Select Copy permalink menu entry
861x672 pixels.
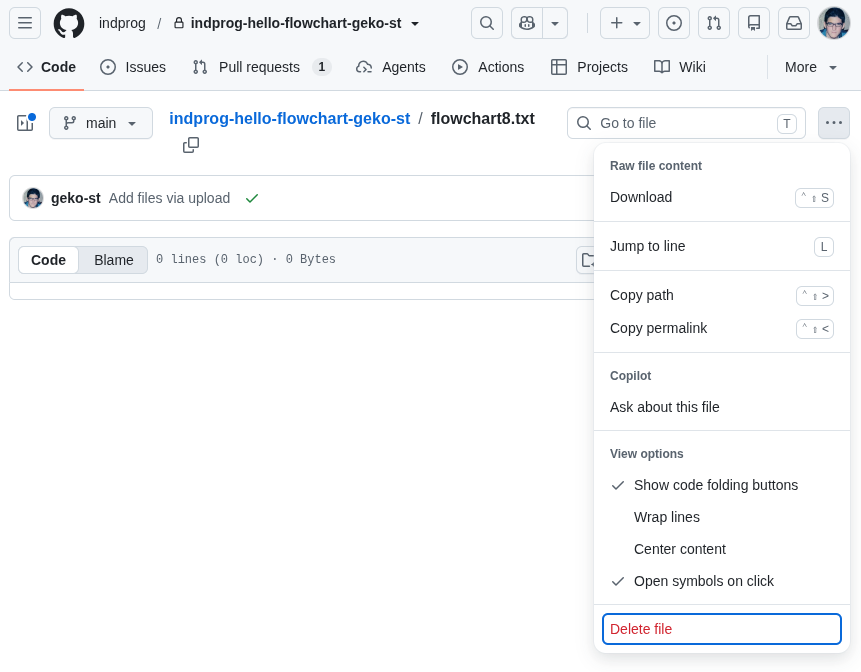[722, 328]
